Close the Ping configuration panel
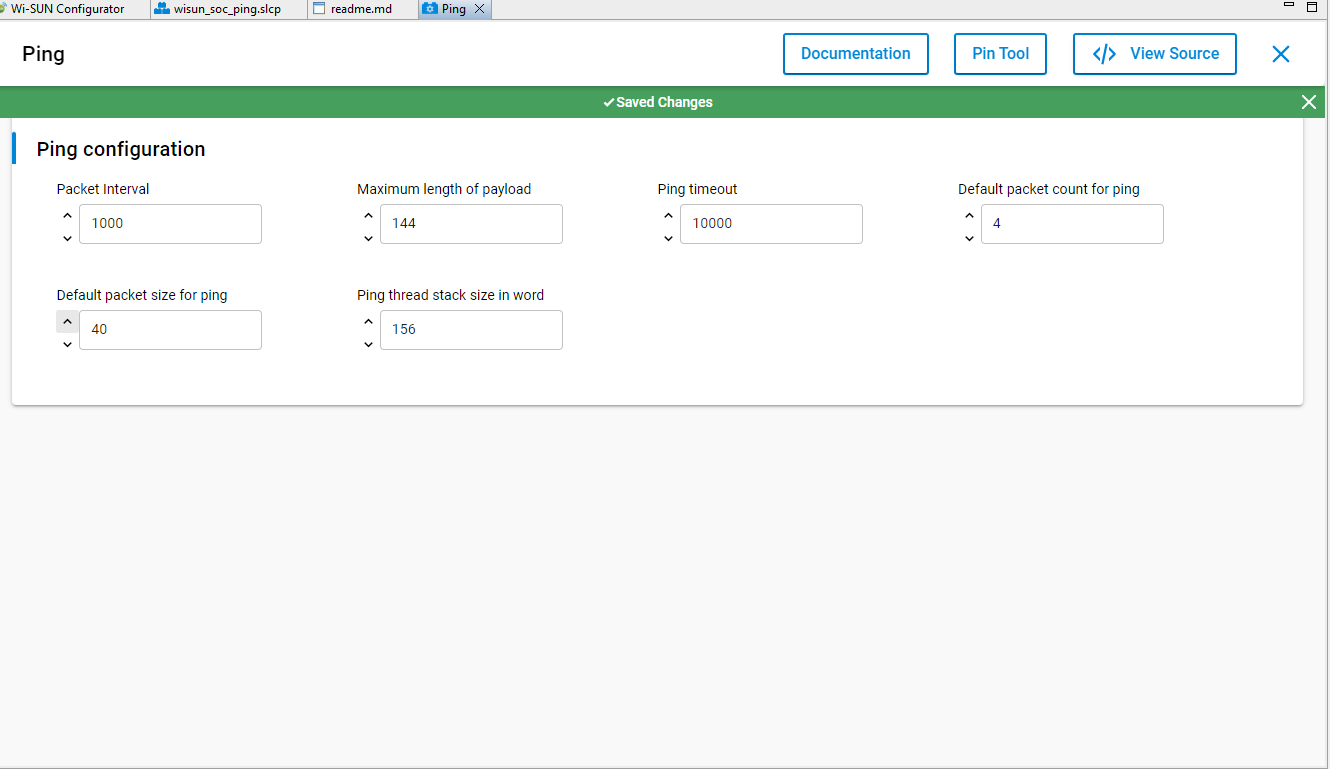 [x=1280, y=54]
